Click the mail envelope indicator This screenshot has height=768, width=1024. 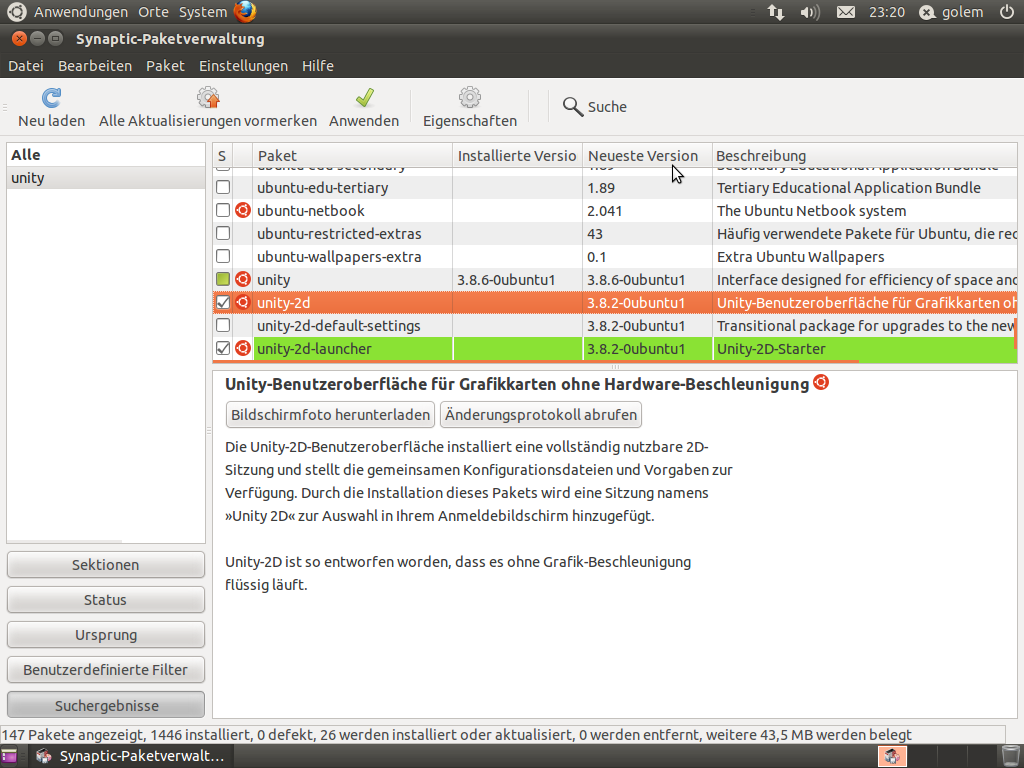tap(846, 12)
